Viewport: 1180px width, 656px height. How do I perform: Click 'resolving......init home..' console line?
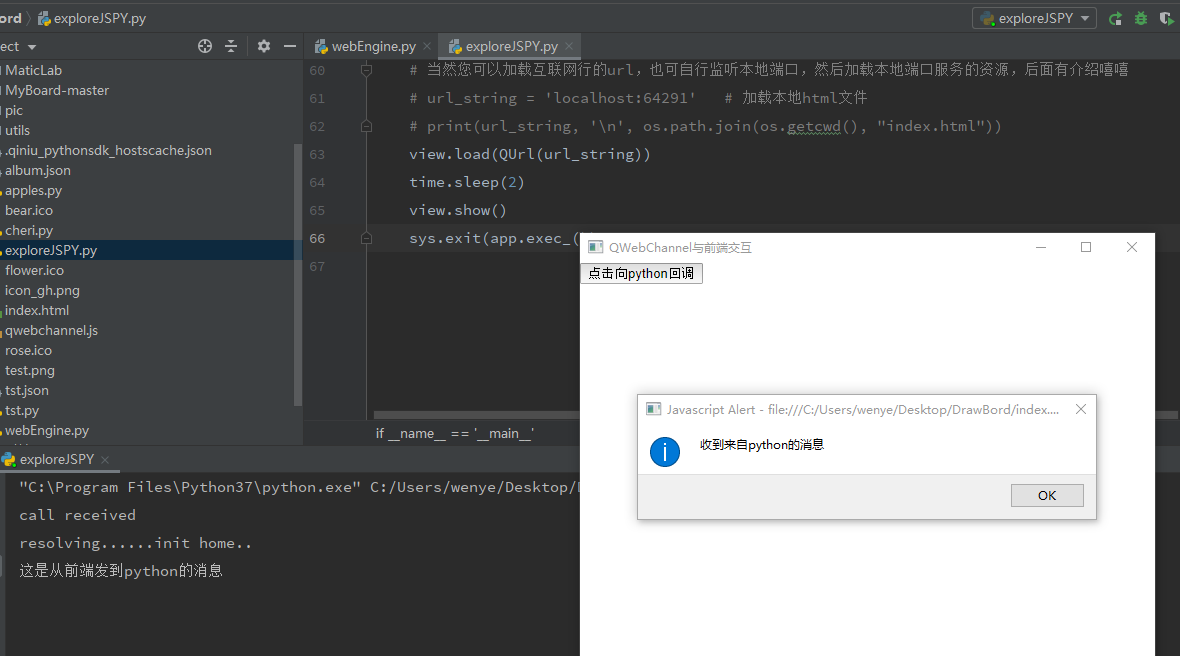[135, 543]
